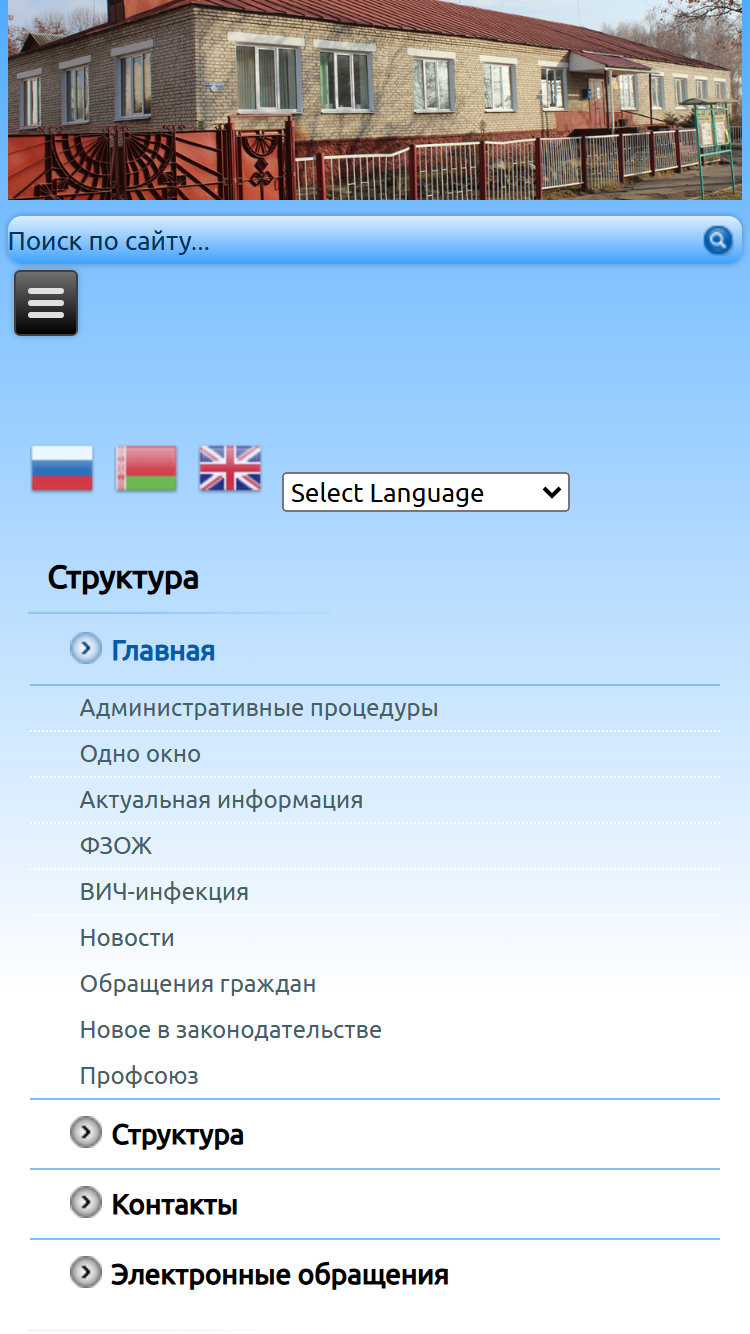The height and width of the screenshot is (1334, 750).
Task: Click the arrow icon beside Главная
Action: (86, 649)
